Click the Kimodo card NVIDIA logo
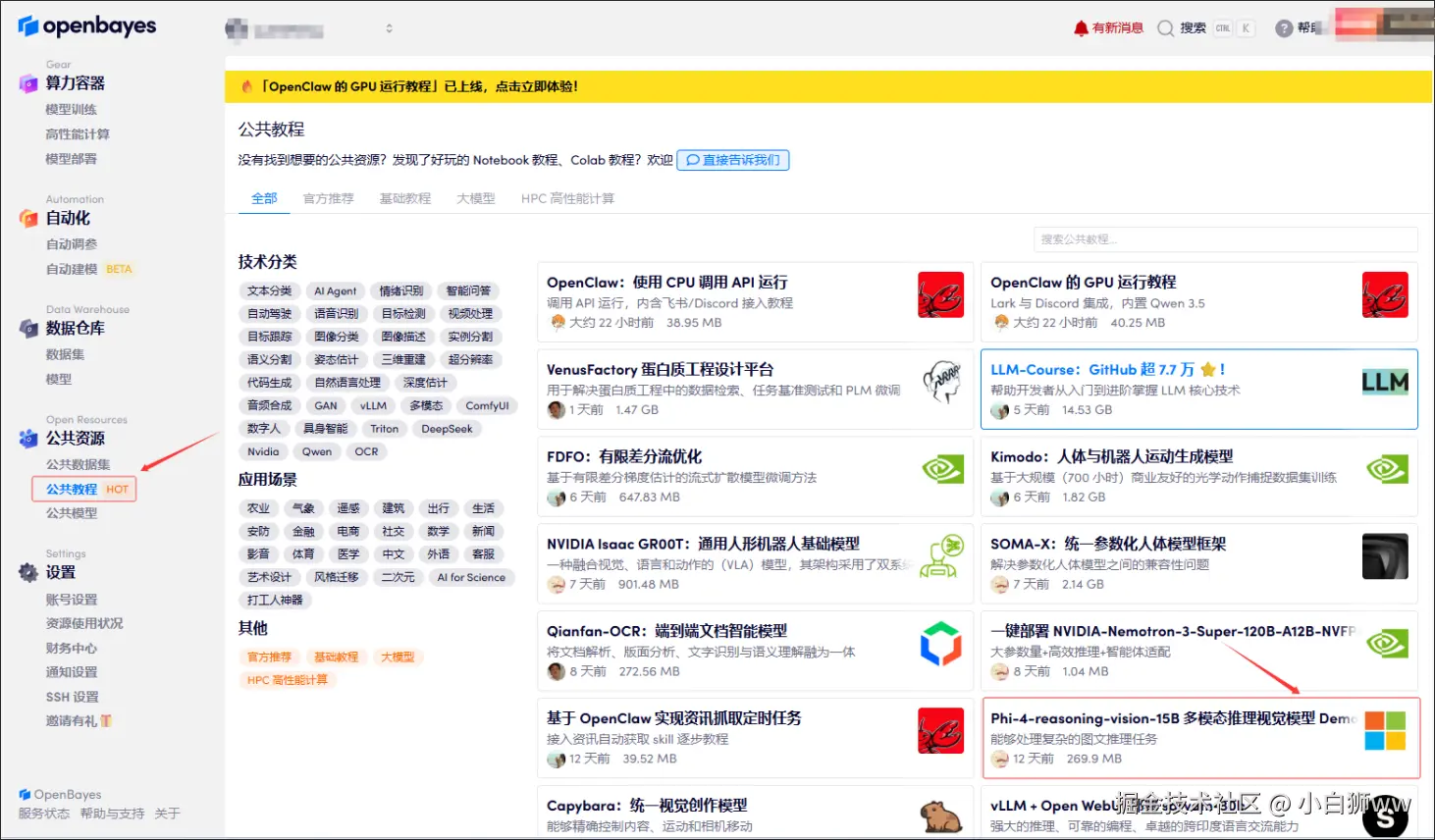 point(1386,469)
